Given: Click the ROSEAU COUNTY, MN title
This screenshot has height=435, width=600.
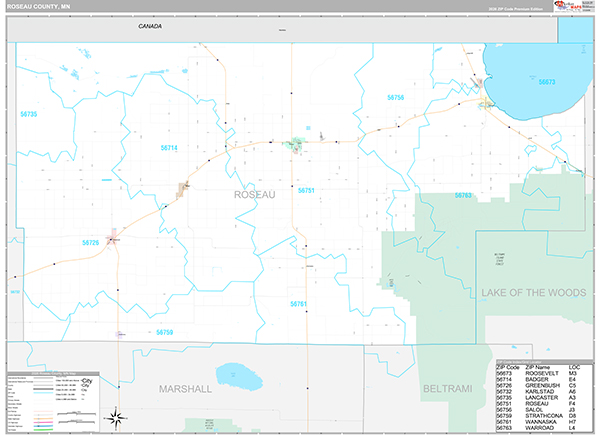Looking at the screenshot, I should pos(36,6).
